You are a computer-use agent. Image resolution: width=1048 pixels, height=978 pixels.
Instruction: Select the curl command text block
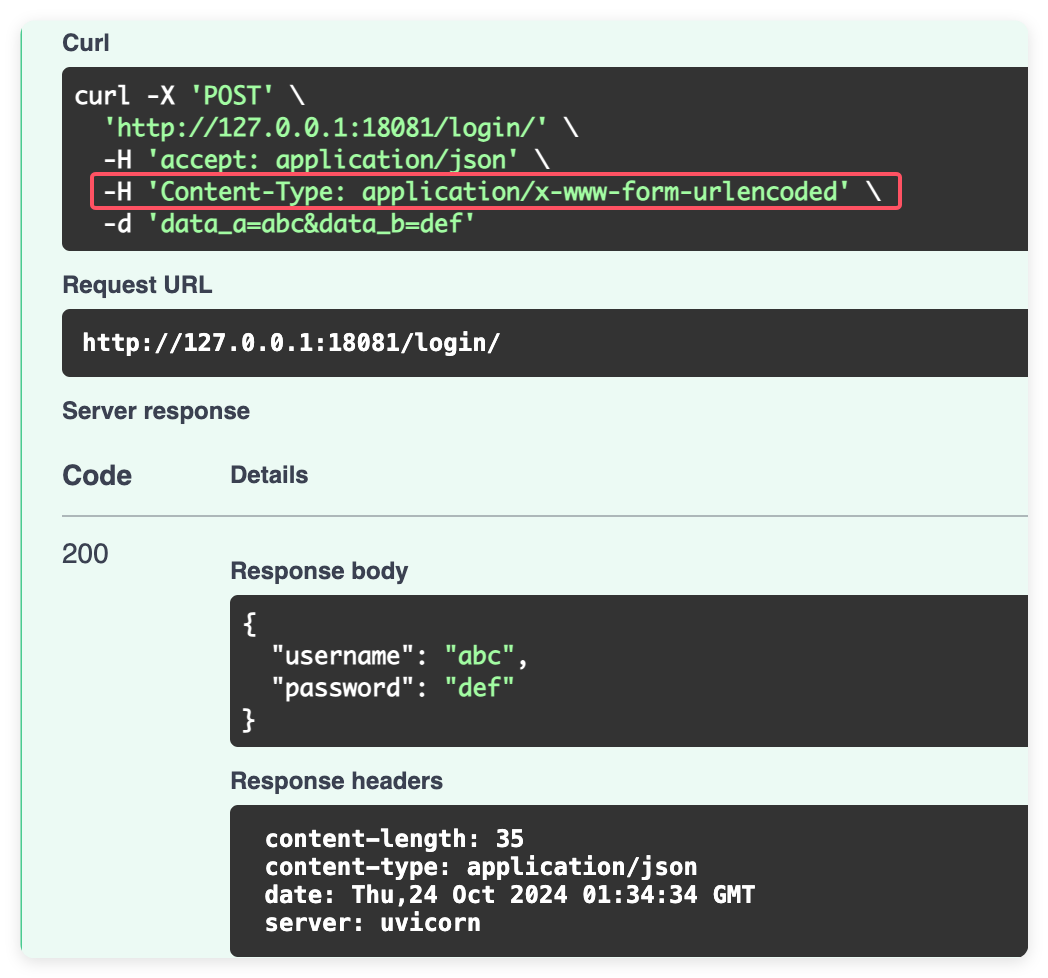[x=400, y=160]
